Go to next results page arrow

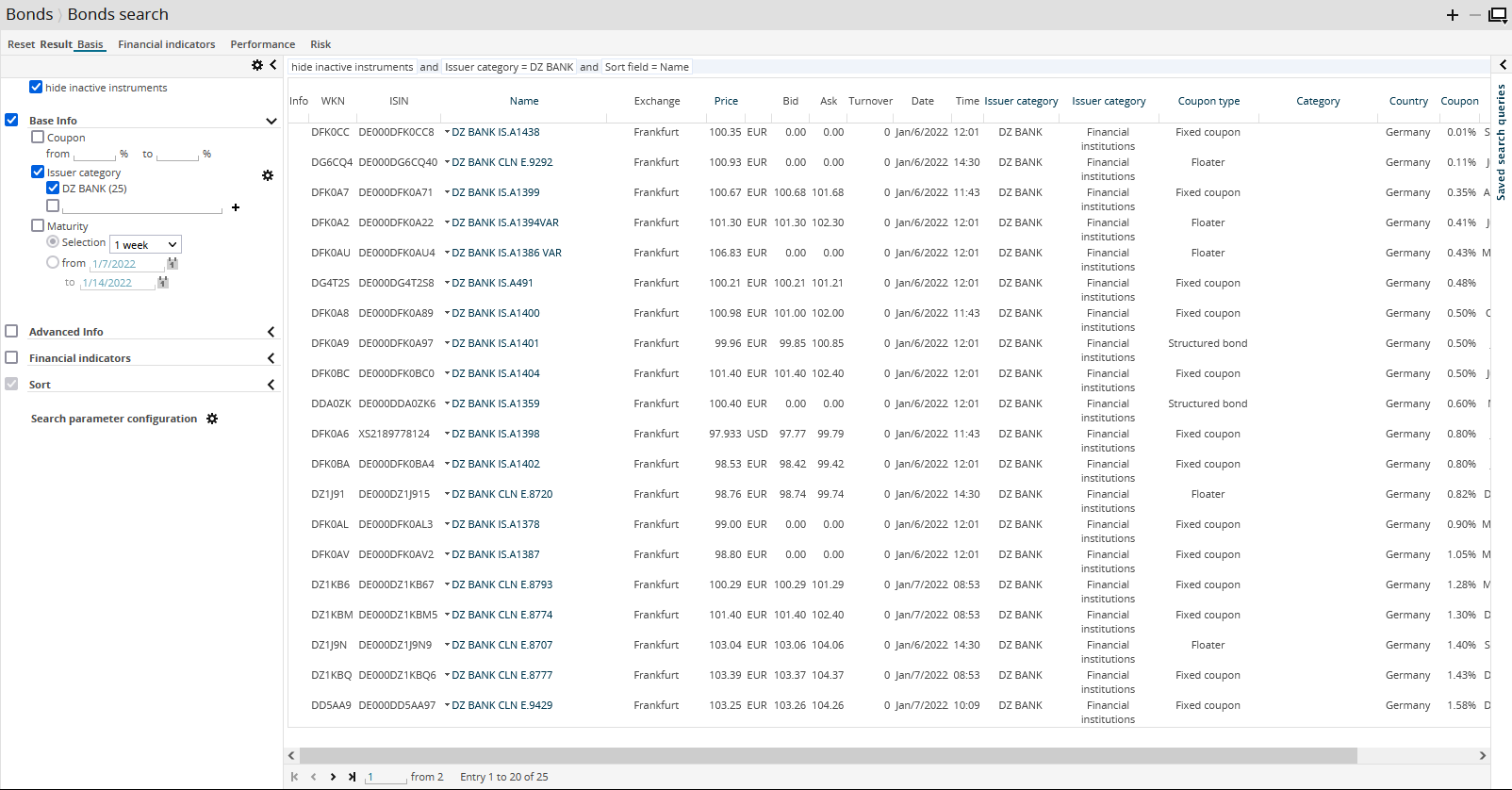click(x=333, y=777)
